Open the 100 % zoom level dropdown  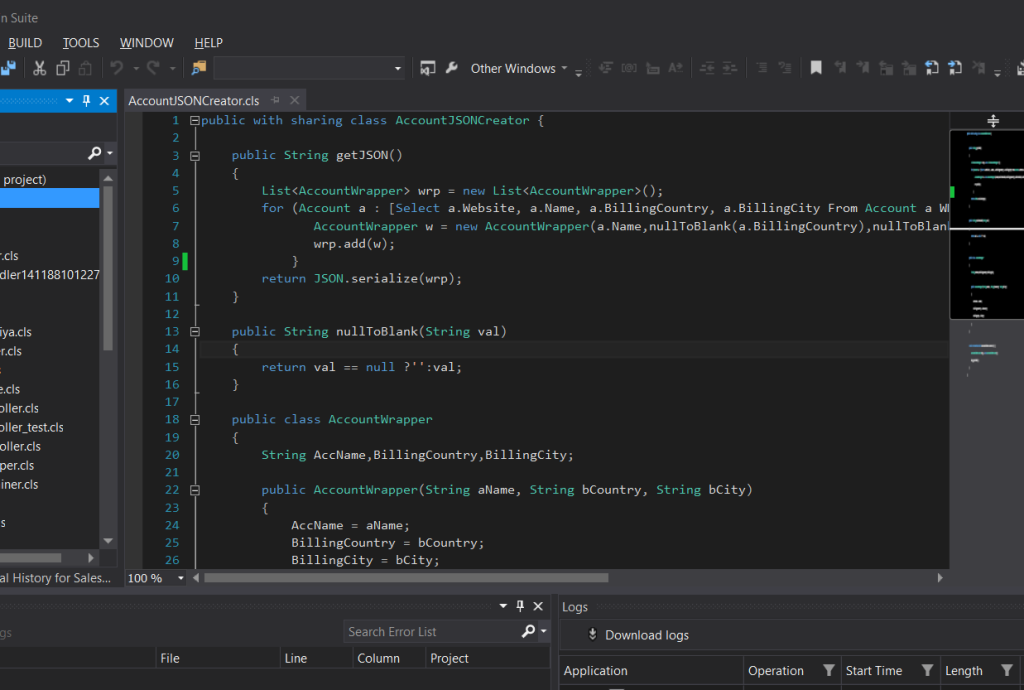click(181, 578)
